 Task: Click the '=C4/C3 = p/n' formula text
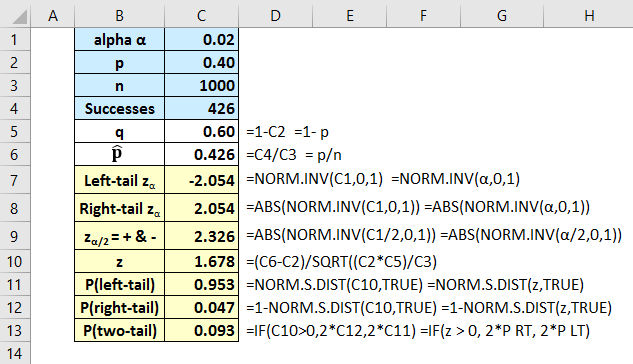(294, 155)
